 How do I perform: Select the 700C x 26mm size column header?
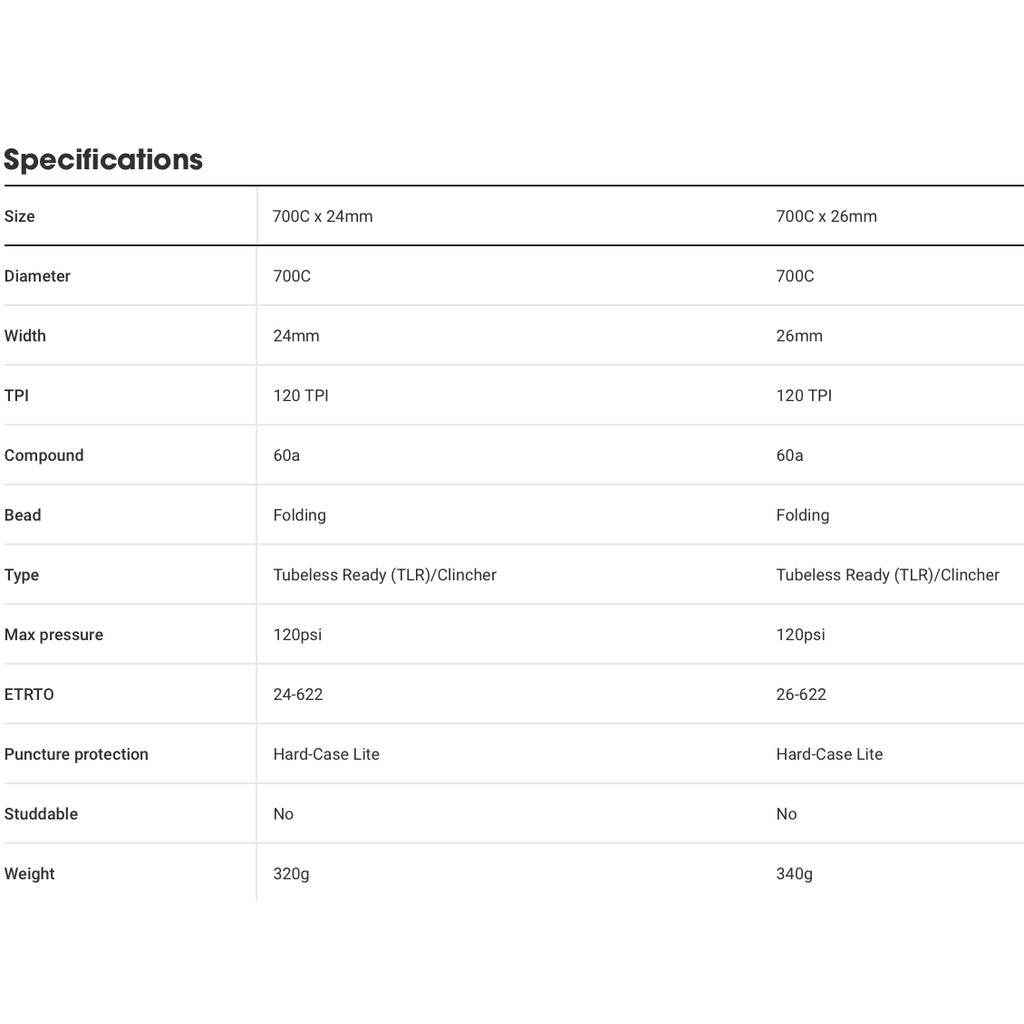(826, 216)
